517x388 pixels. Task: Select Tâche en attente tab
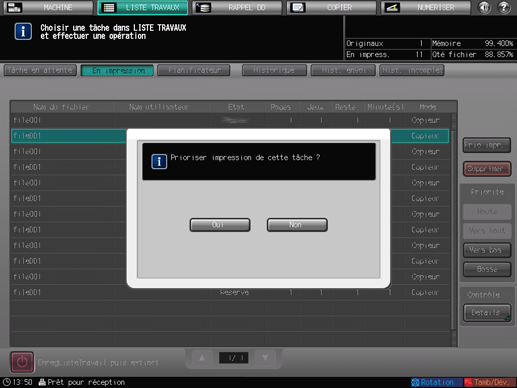click(40, 70)
